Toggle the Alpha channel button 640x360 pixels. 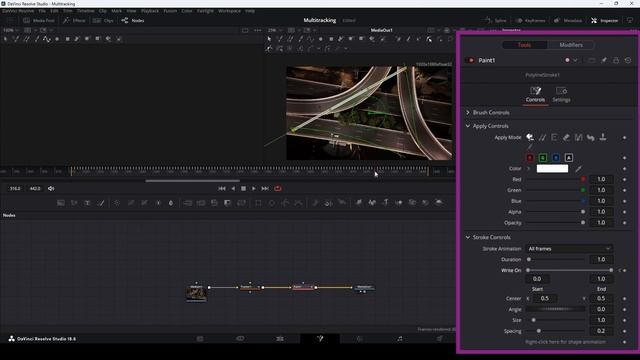[569, 158]
